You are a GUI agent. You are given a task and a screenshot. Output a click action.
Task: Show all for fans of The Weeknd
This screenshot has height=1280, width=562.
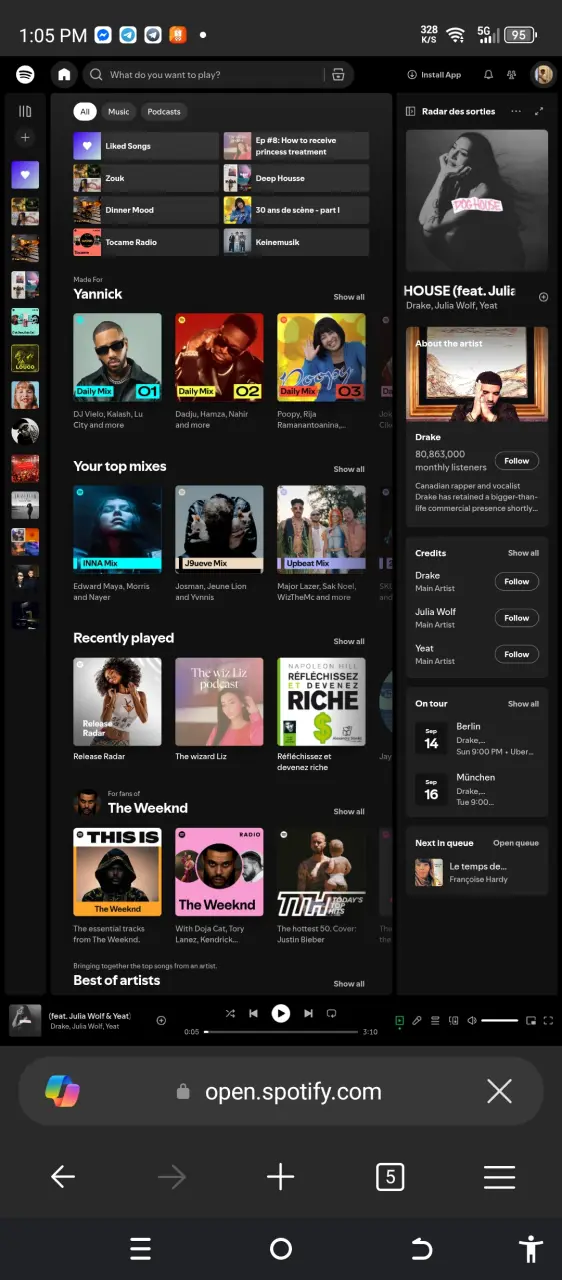pos(349,811)
